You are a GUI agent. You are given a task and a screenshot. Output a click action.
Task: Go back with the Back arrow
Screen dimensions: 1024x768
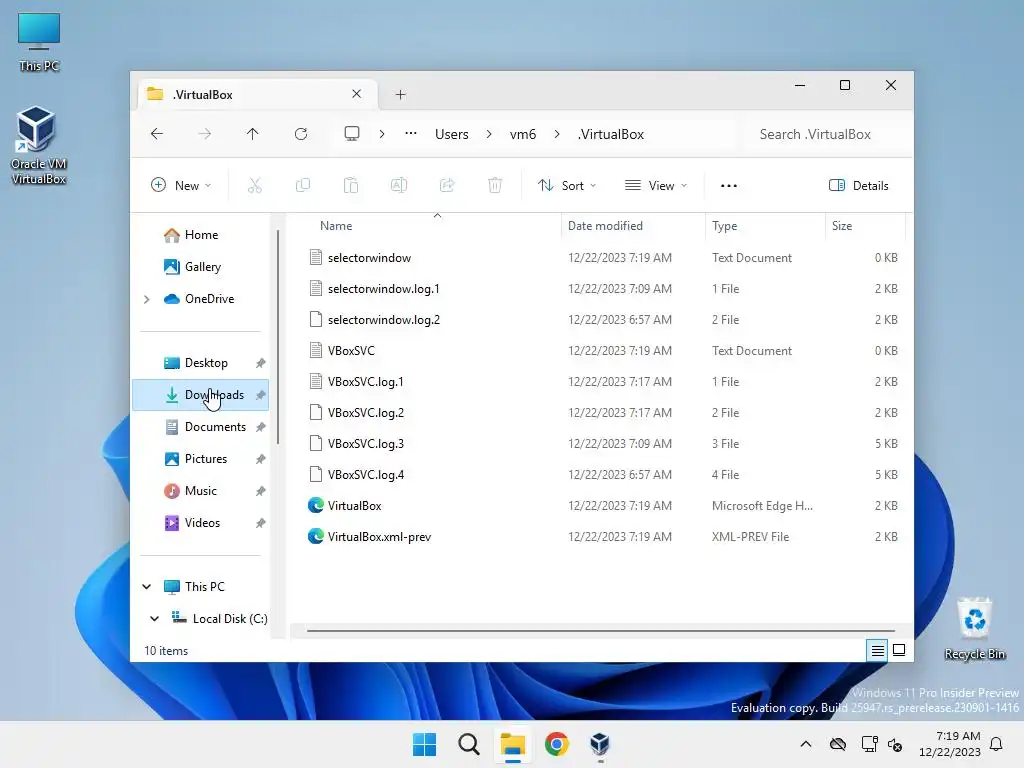[157, 134]
